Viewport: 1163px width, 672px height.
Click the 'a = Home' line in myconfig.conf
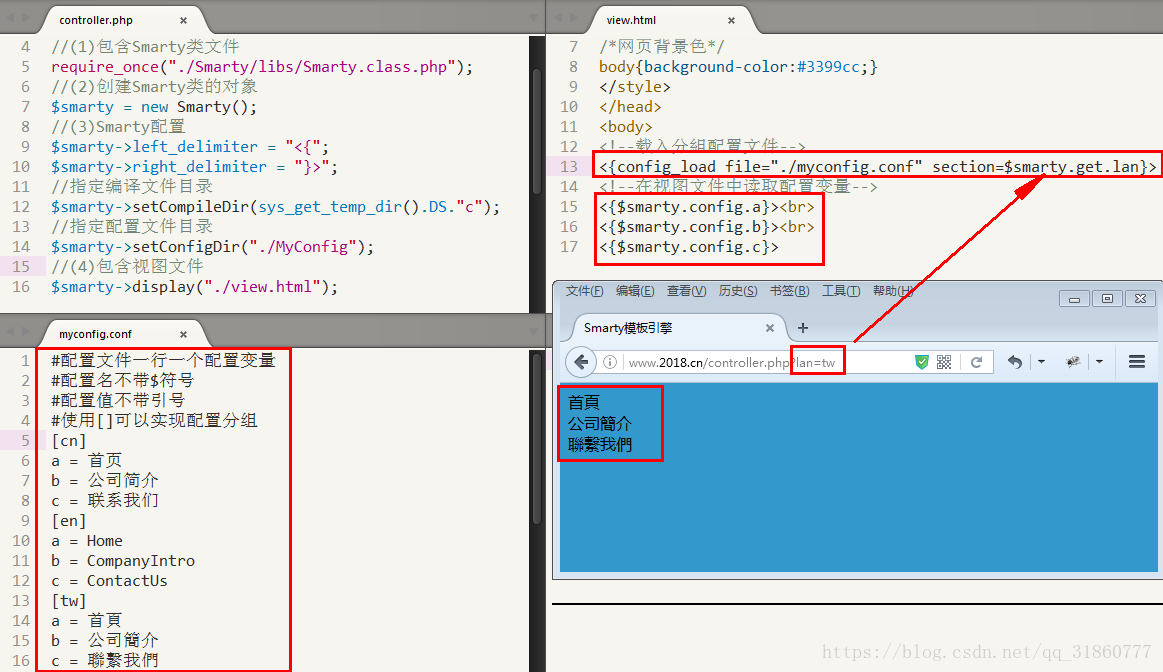tap(87, 541)
